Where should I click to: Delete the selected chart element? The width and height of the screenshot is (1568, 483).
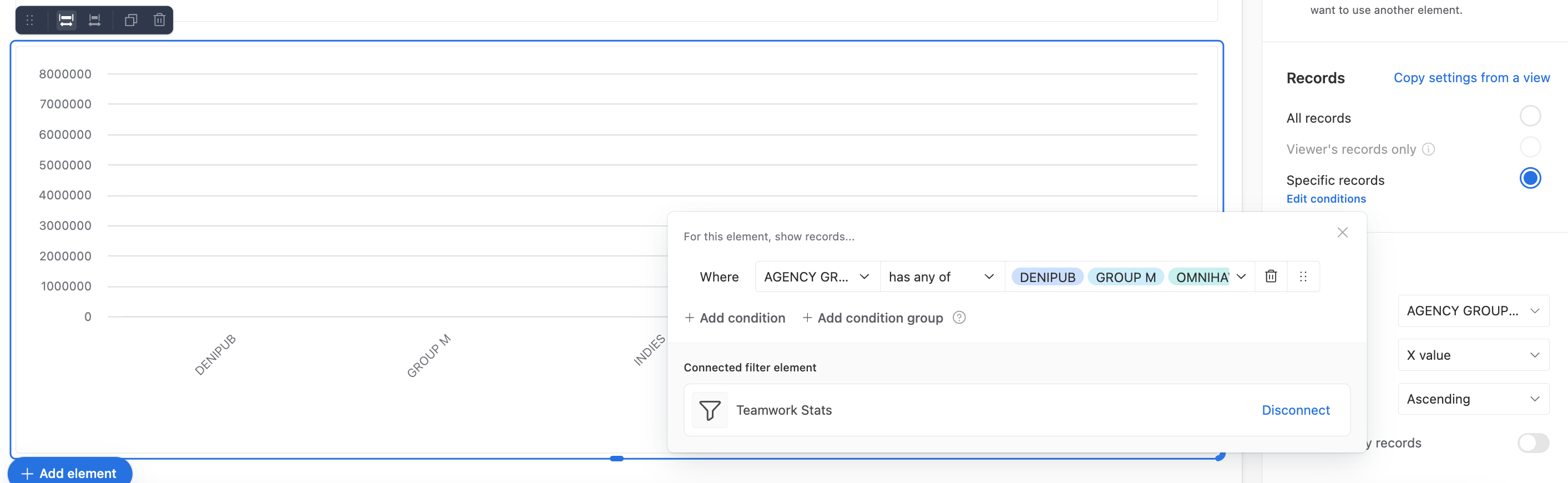click(x=159, y=20)
